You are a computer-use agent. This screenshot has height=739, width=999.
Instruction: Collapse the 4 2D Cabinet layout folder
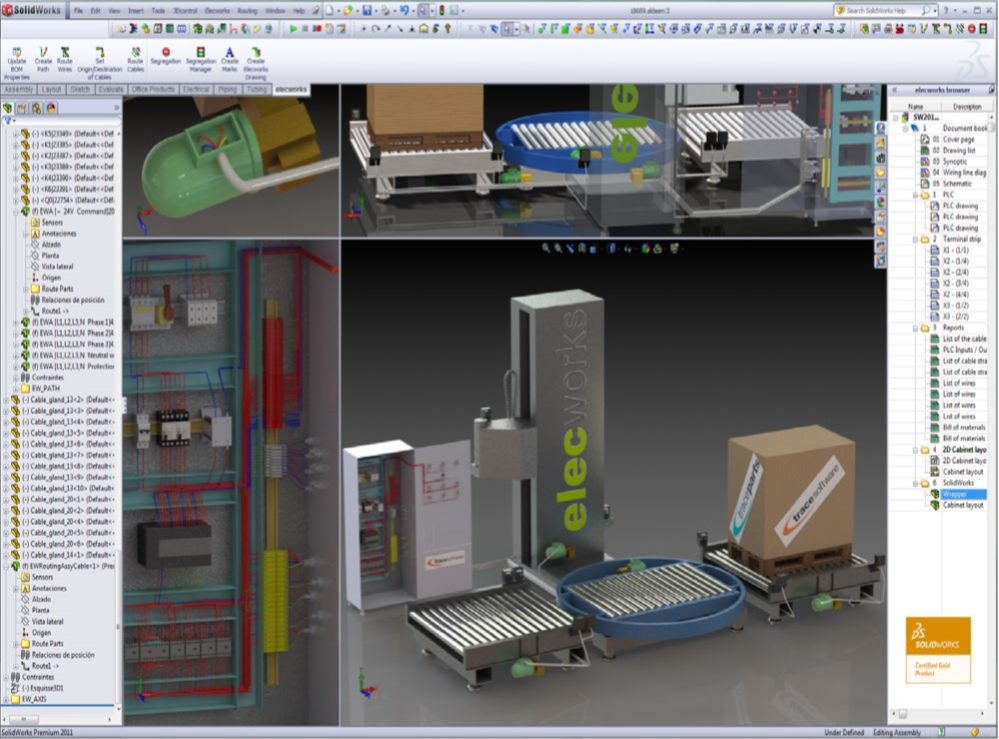[x=916, y=450]
